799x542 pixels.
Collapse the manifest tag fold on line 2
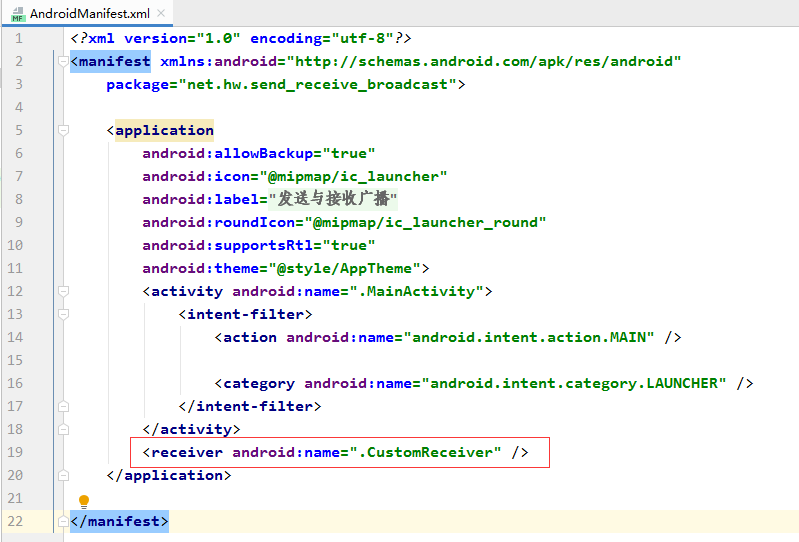click(63, 62)
